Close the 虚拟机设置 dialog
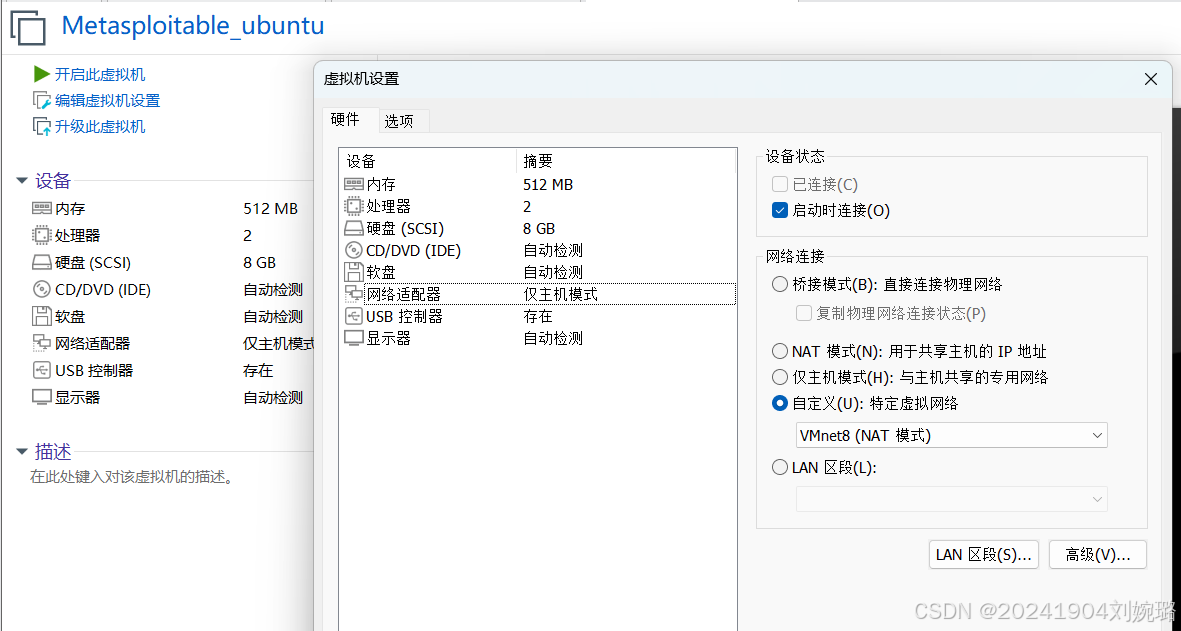Viewport: 1181px width, 631px height. (1150, 79)
